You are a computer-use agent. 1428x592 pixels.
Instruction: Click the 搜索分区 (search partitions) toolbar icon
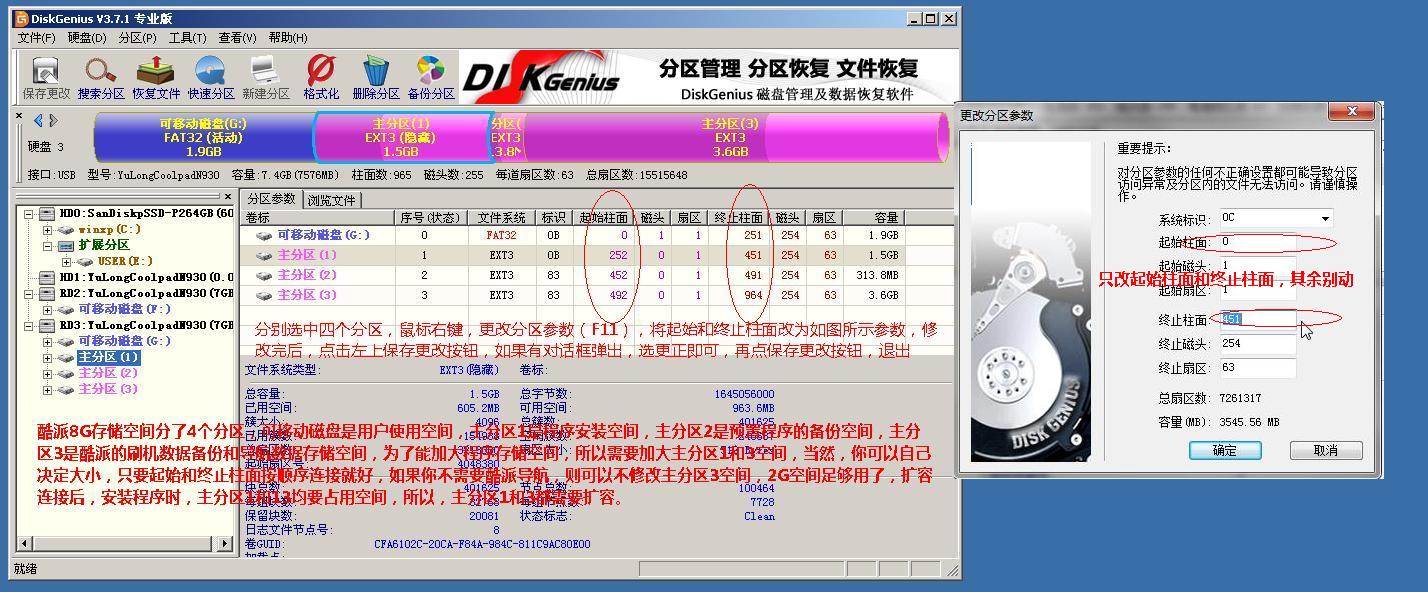pos(101,78)
